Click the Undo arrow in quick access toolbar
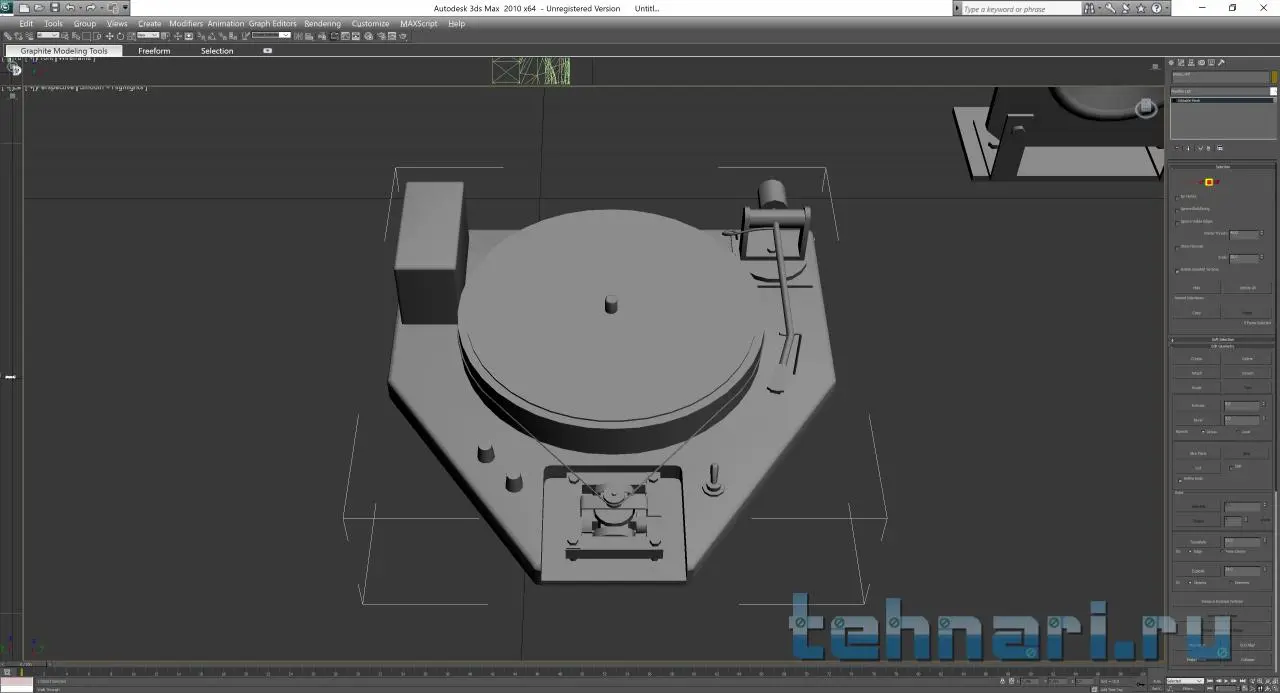The height and width of the screenshot is (693, 1280). [69, 7]
